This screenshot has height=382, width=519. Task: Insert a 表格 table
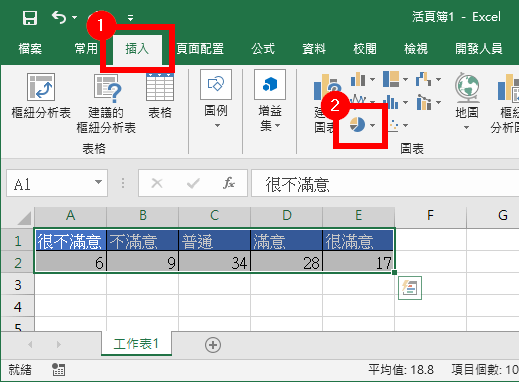pyautogui.click(x=160, y=96)
